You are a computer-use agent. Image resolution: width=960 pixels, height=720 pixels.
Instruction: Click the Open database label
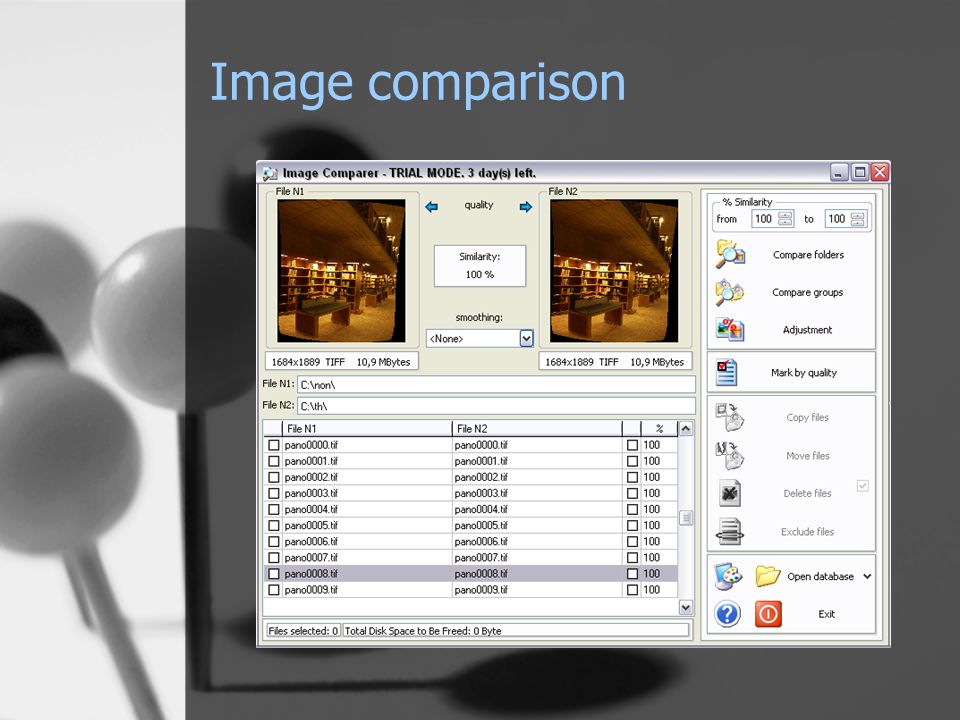(820, 577)
